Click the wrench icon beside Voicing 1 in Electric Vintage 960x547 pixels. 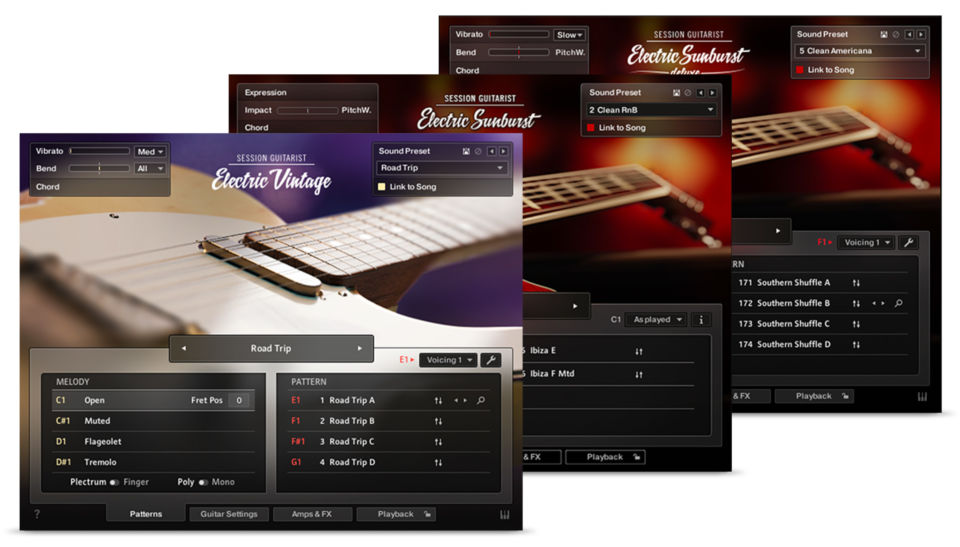(x=491, y=360)
